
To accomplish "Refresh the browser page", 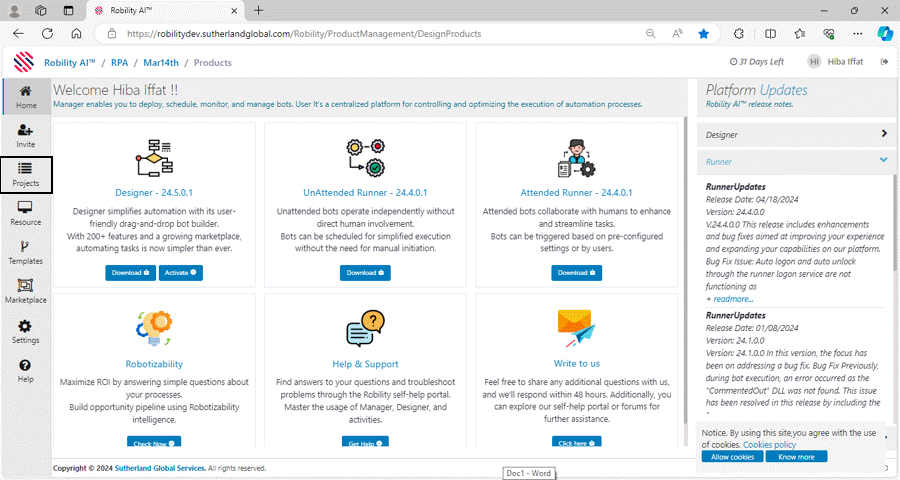I will pyautogui.click(x=48, y=33).
